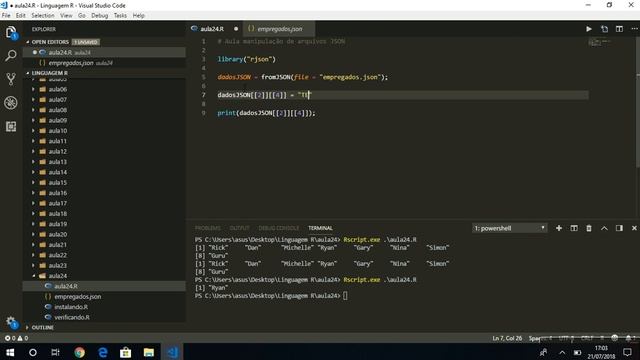
Task: Switch to the Output panel tab
Action: pos(239,228)
